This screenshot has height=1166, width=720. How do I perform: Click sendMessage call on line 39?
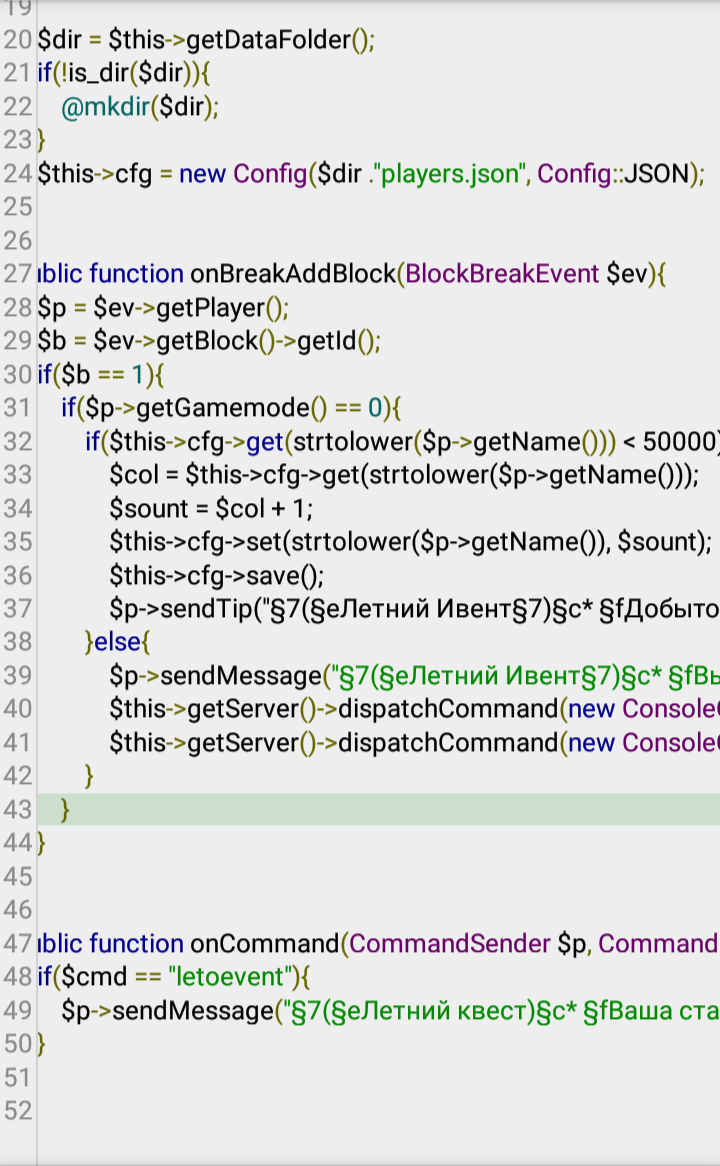click(414, 675)
